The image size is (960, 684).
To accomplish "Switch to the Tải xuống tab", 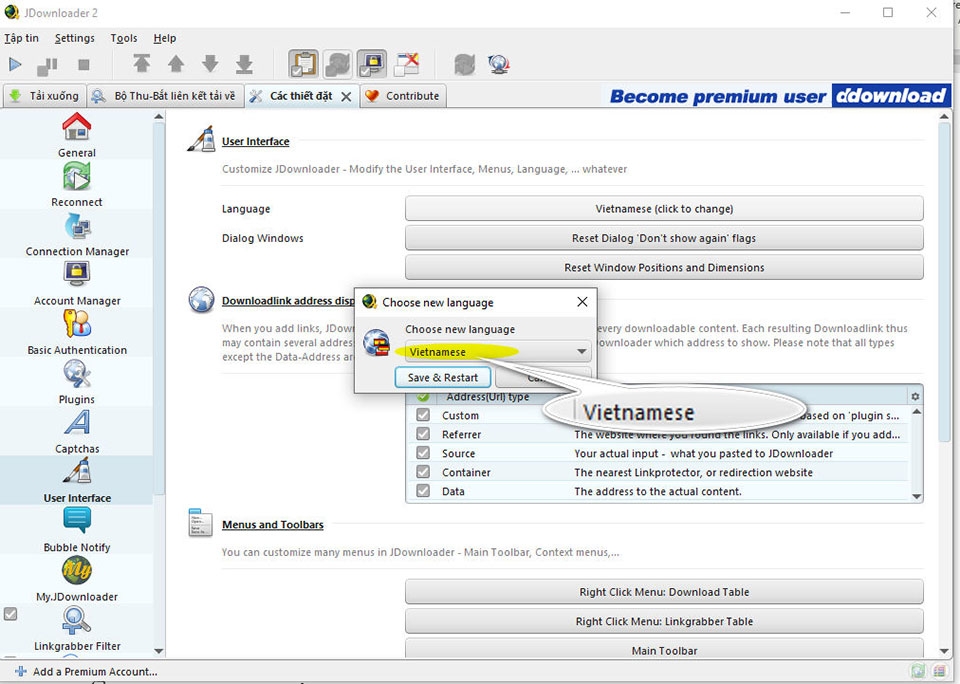I will pyautogui.click(x=44, y=96).
